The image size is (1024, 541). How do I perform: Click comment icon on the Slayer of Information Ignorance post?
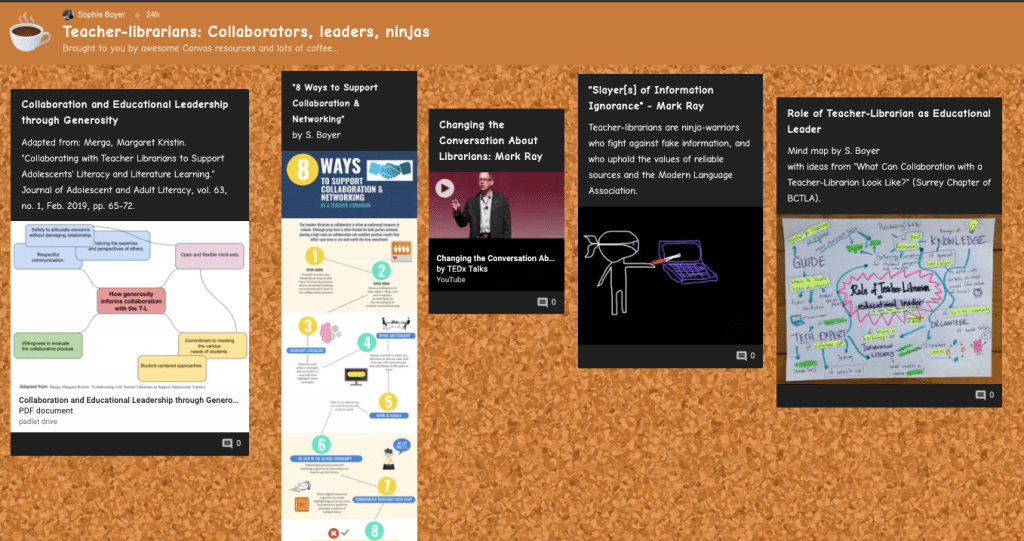(x=746, y=355)
